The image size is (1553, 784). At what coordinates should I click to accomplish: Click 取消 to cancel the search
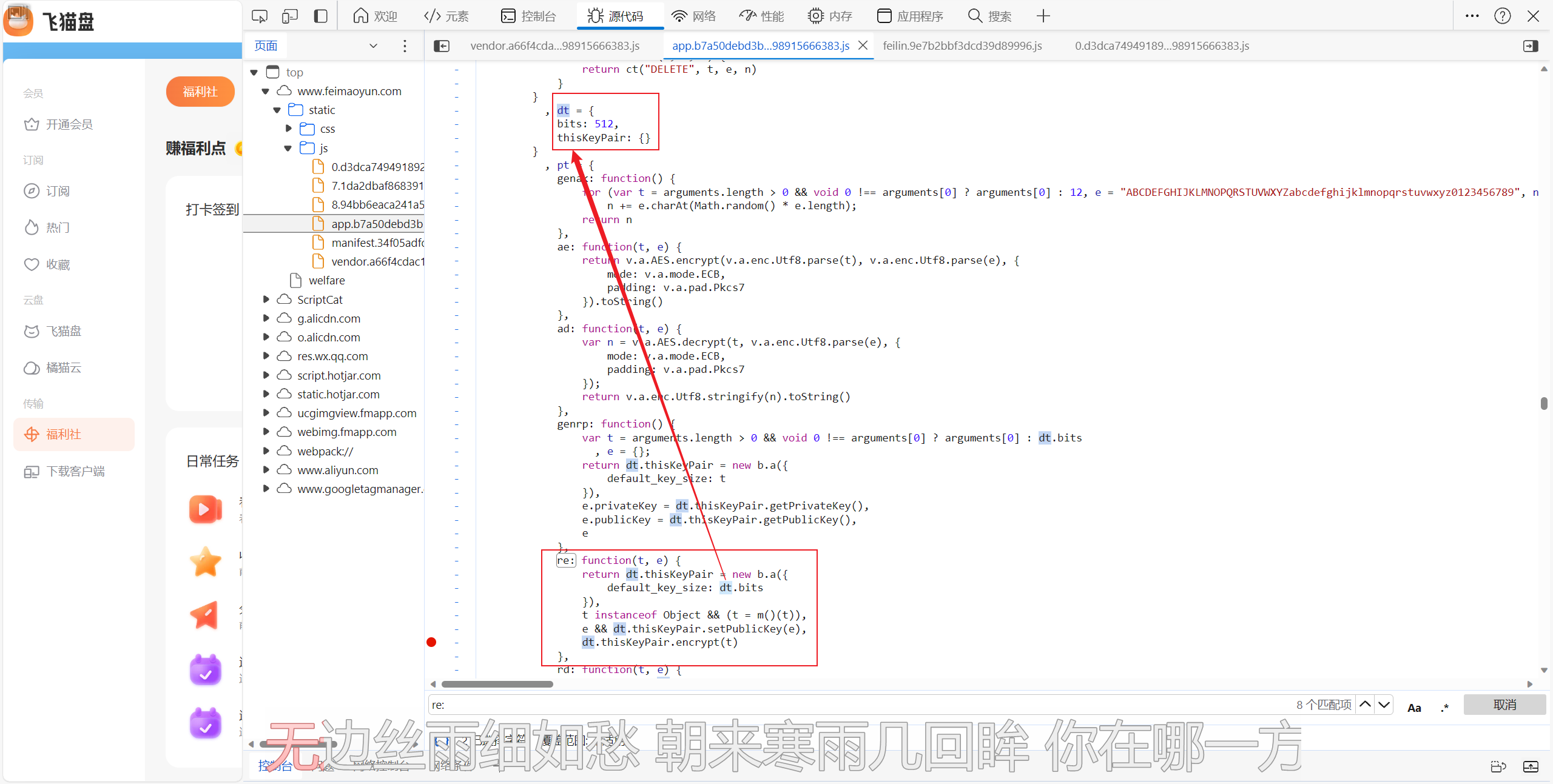click(1504, 705)
